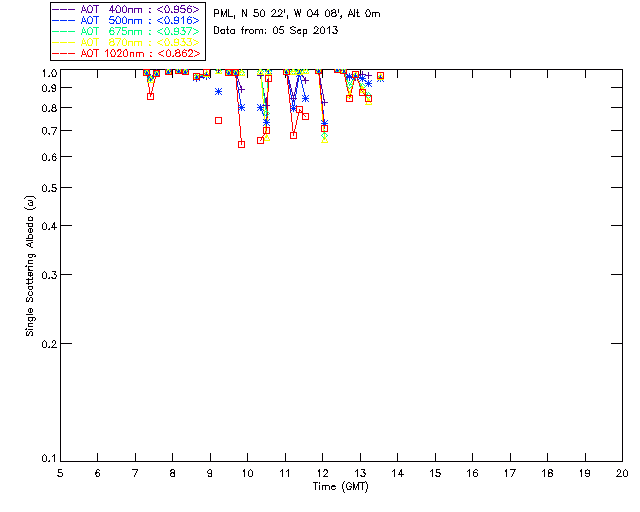The width and height of the screenshot is (640, 512).
Task: Select the AOT 1020nm legend entry
Action: click(127, 53)
